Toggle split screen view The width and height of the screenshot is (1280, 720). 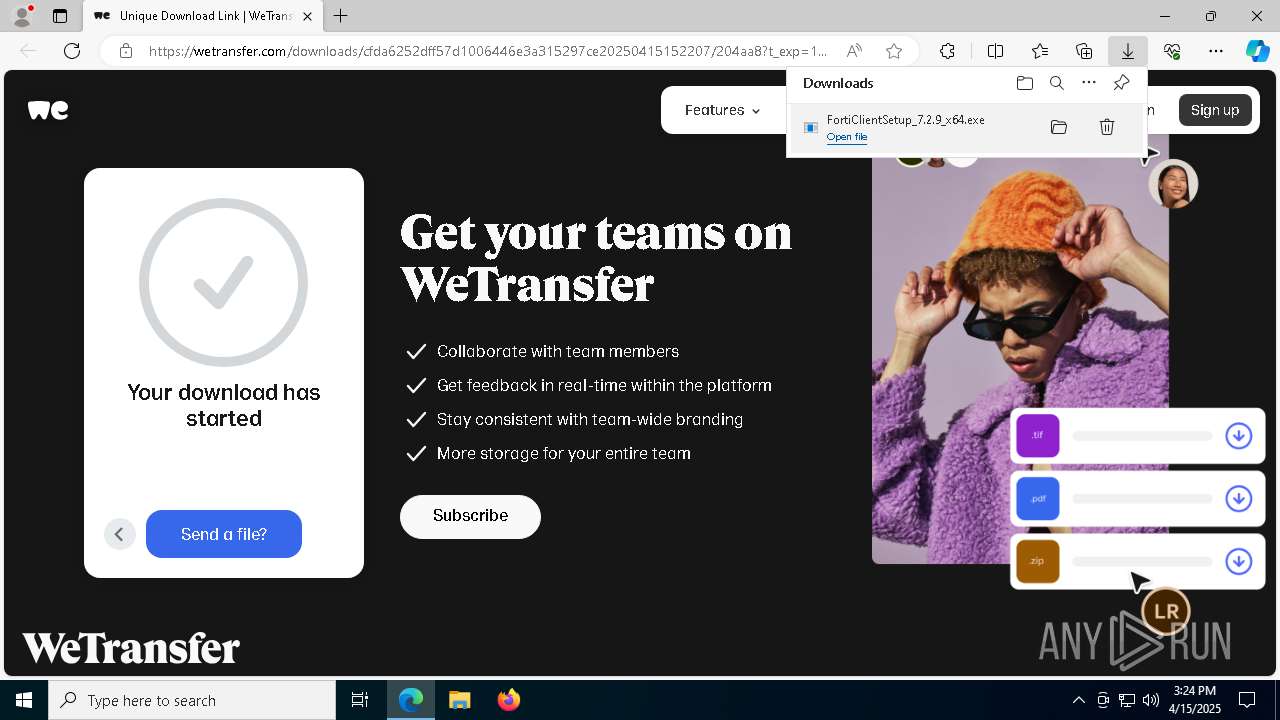pos(996,51)
